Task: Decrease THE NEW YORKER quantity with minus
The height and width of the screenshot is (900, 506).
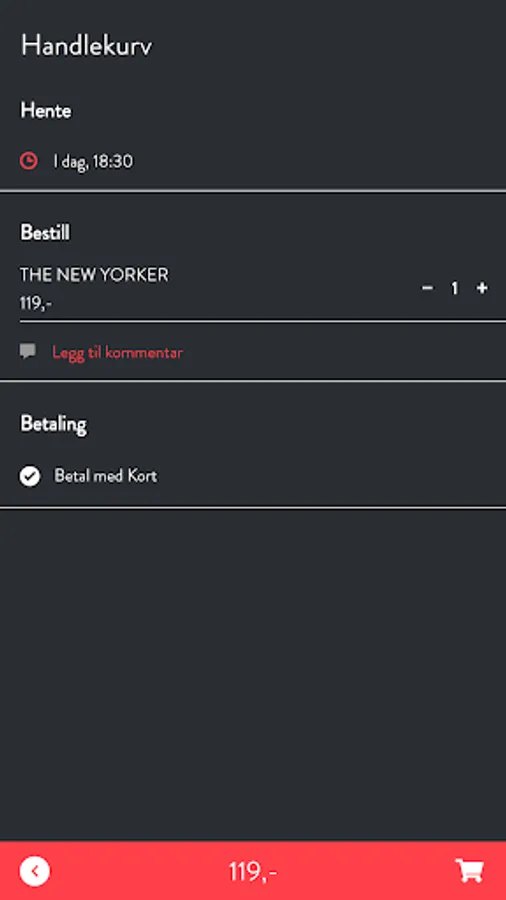Action: pyautogui.click(x=427, y=288)
